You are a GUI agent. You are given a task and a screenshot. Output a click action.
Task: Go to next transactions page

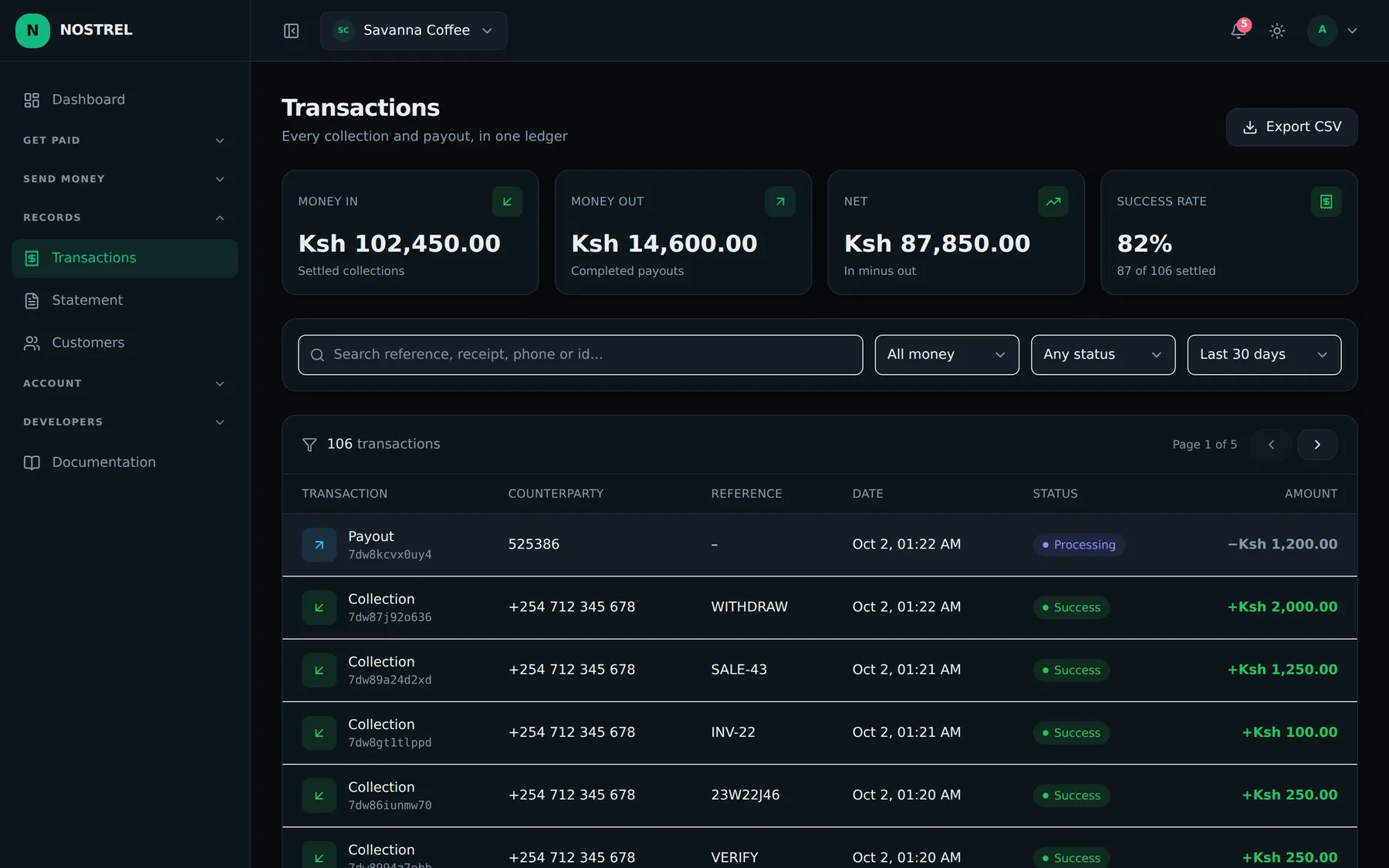click(1317, 444)
